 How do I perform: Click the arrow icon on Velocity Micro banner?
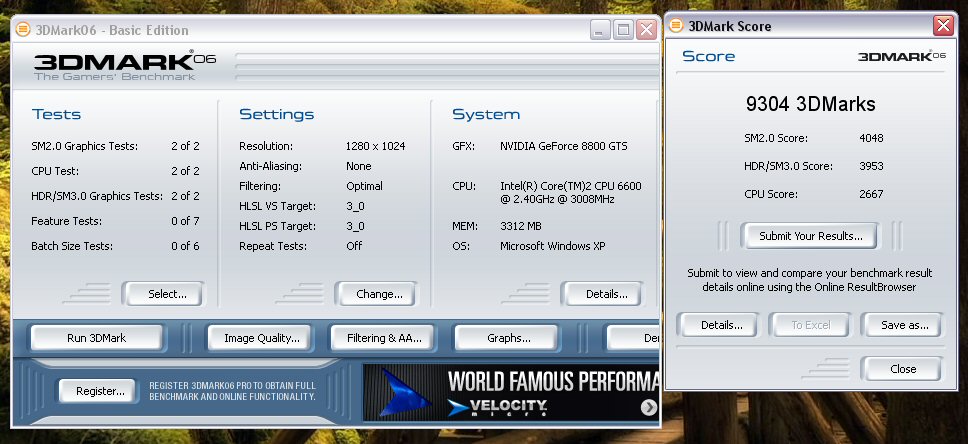click(x=649, y=406)
